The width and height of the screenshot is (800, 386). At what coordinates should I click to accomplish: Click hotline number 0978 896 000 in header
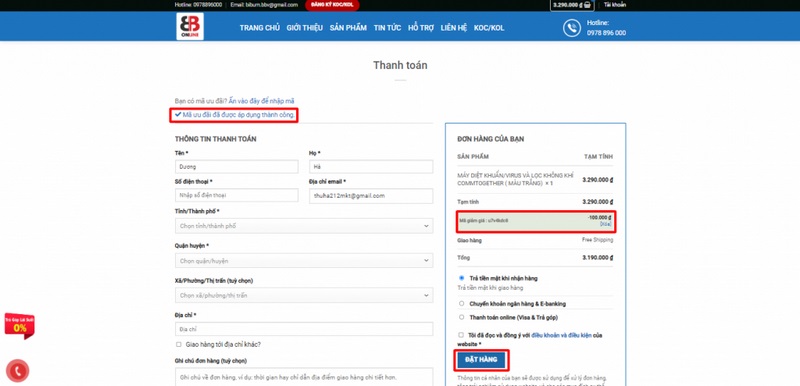[606, 33]
